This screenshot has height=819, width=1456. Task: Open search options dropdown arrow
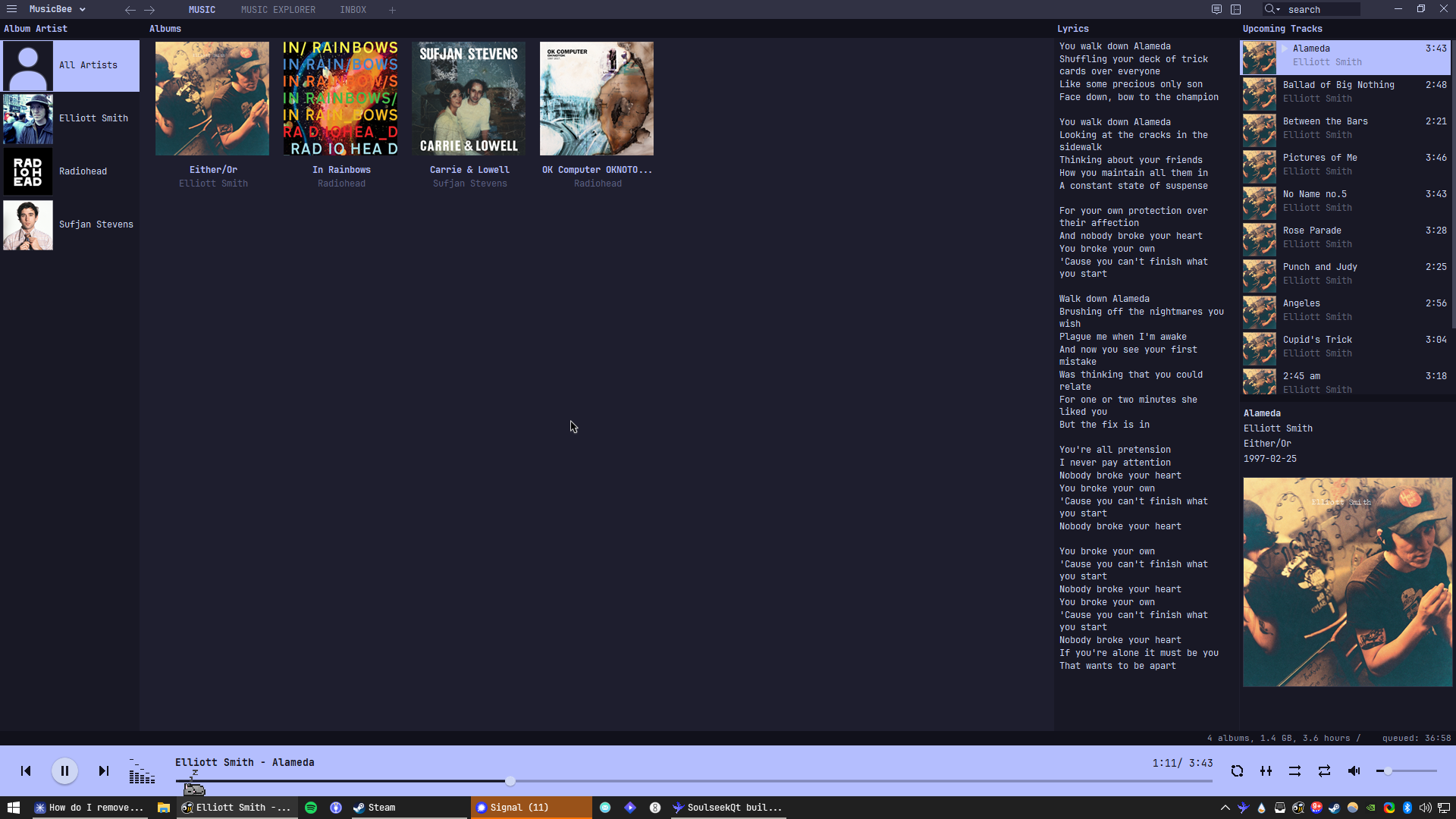point(1278,10)
